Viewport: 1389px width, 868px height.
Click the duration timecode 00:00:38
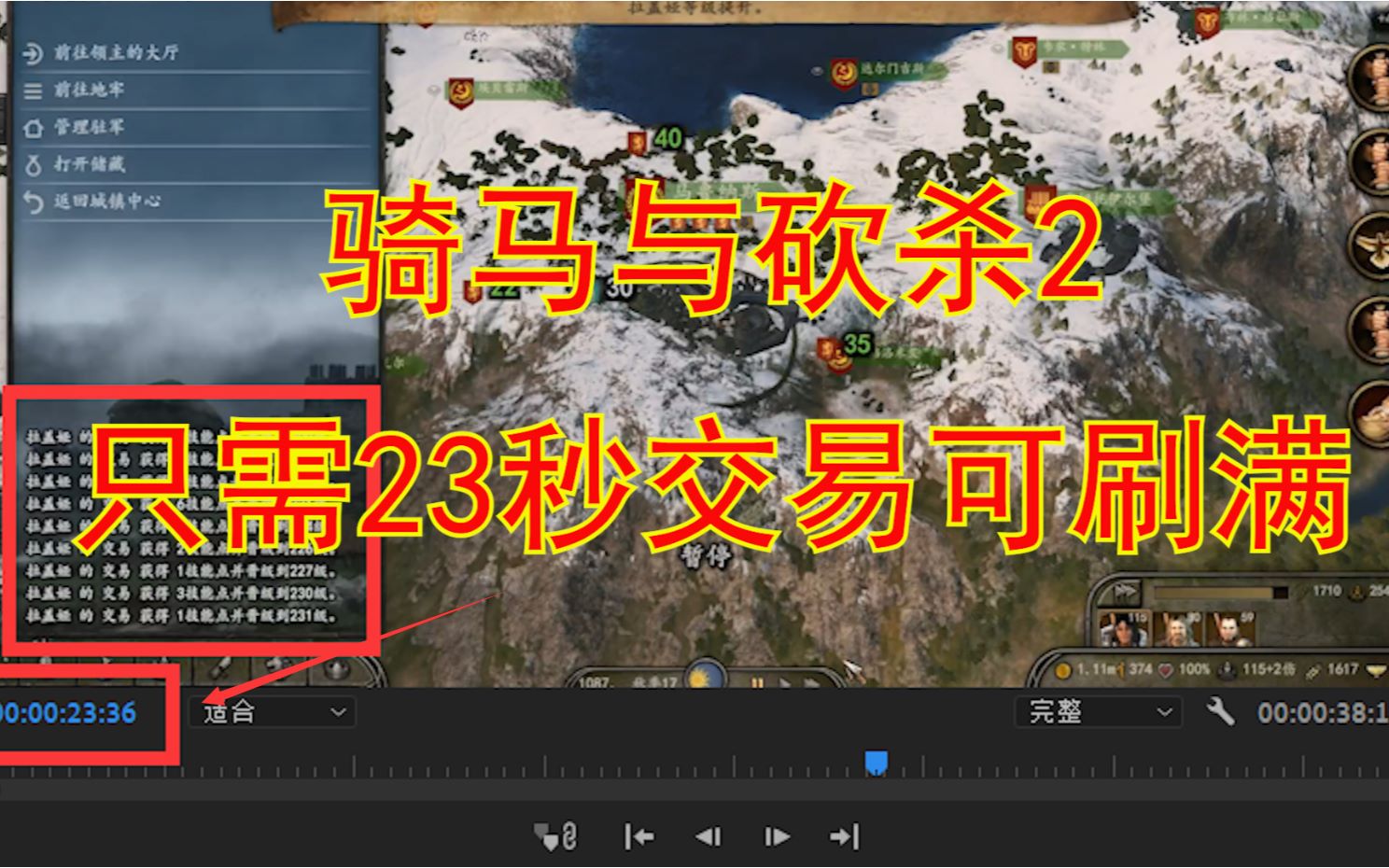click(x=1323, y=713)
